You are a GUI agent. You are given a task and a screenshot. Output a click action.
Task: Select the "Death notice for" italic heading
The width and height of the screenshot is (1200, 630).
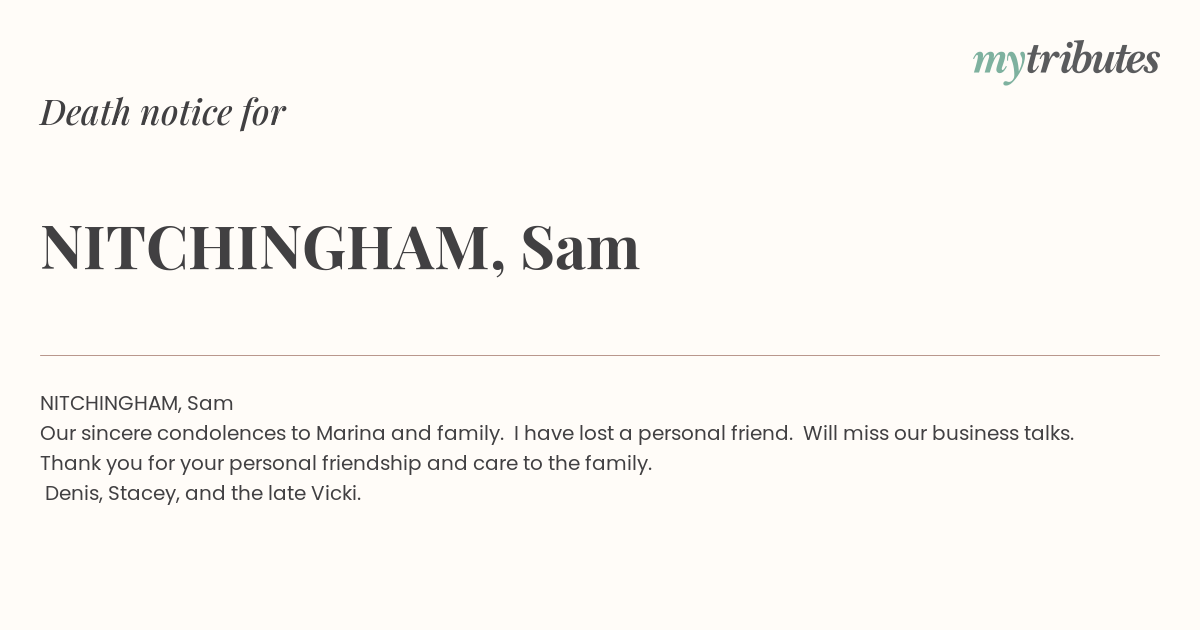point(163,112)
